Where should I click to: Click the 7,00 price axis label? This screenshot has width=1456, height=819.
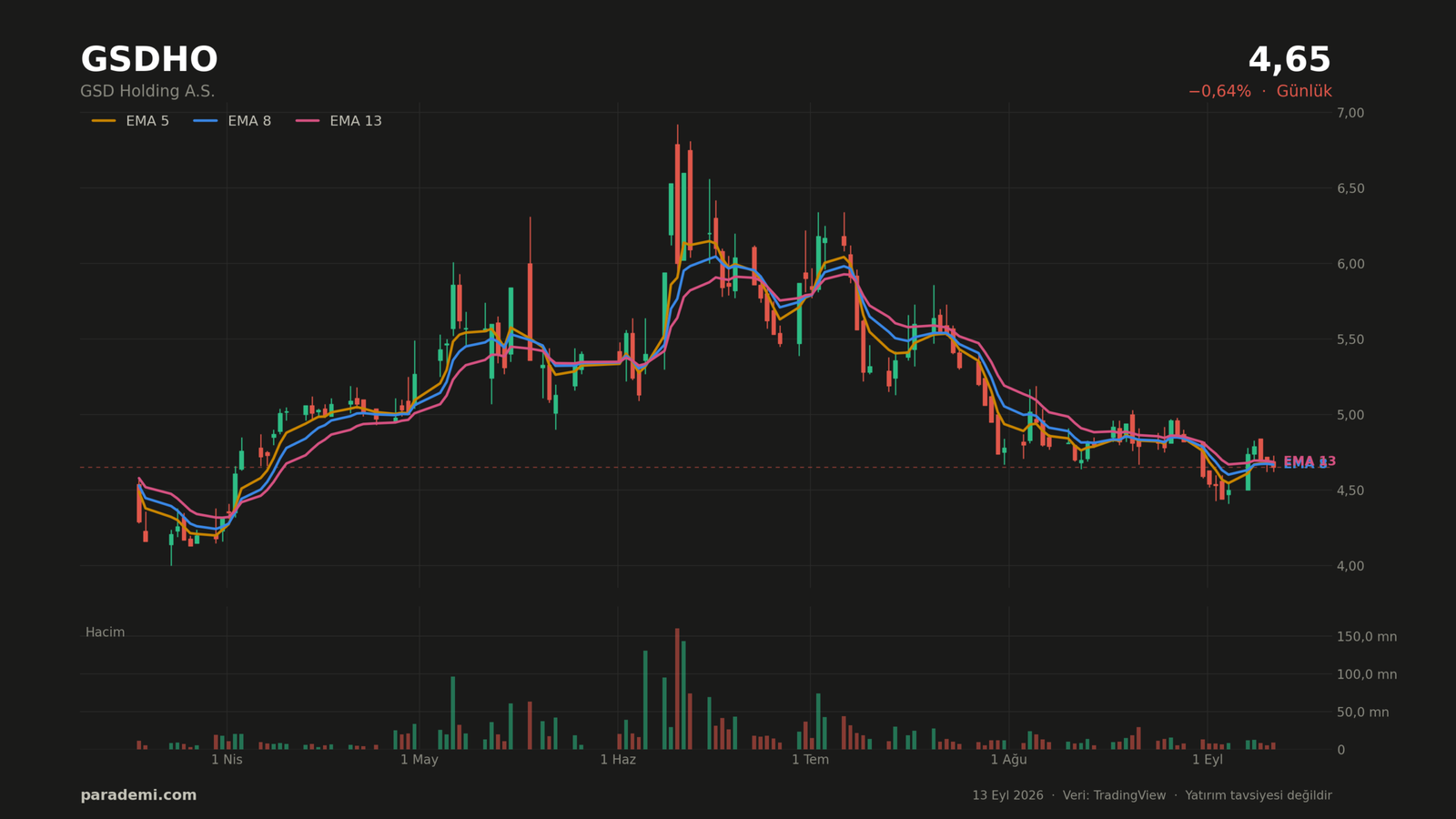[1350, 113]
